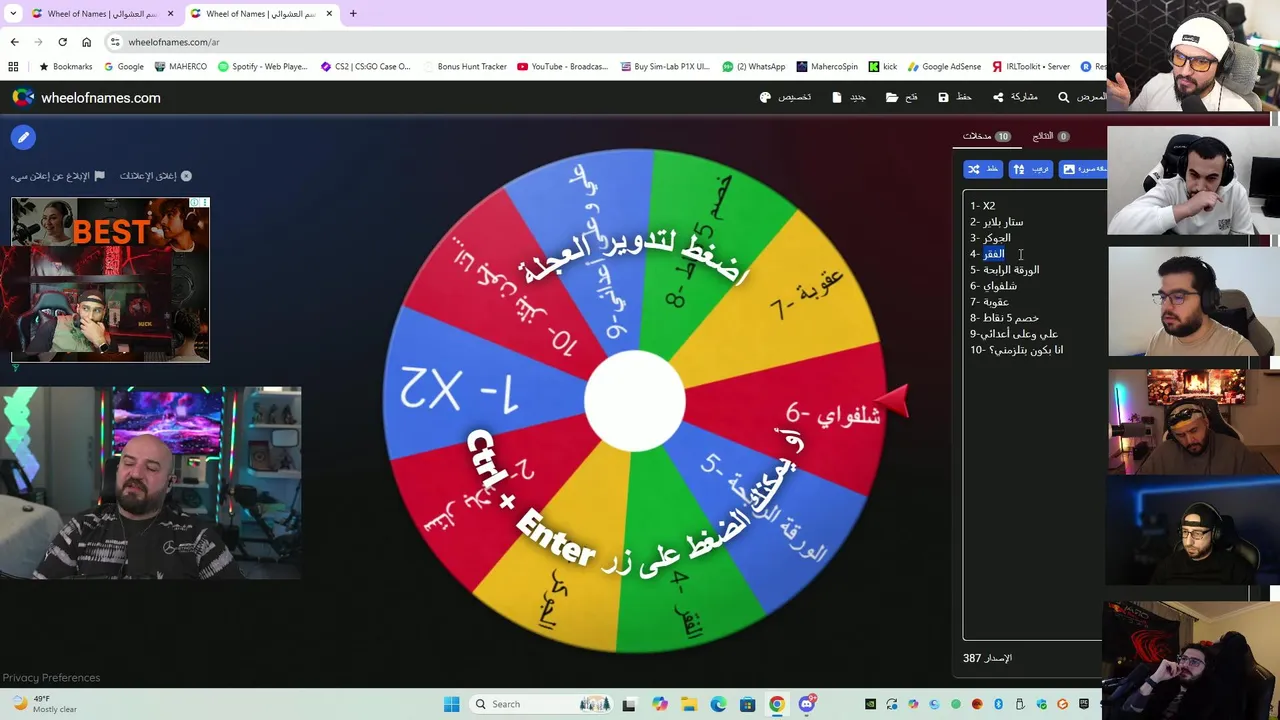Viewport: 1280px width, 720px height.
Task: Click the wheelofnames.com logo
Action: (86, 97)
